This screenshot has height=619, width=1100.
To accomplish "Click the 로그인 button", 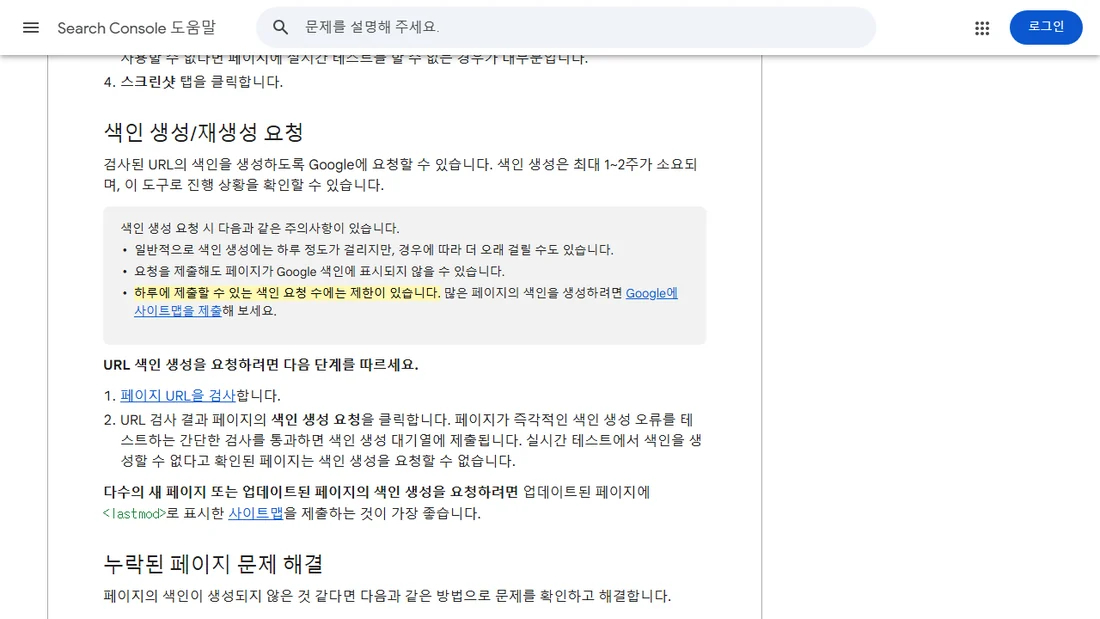I will 1045,27.
